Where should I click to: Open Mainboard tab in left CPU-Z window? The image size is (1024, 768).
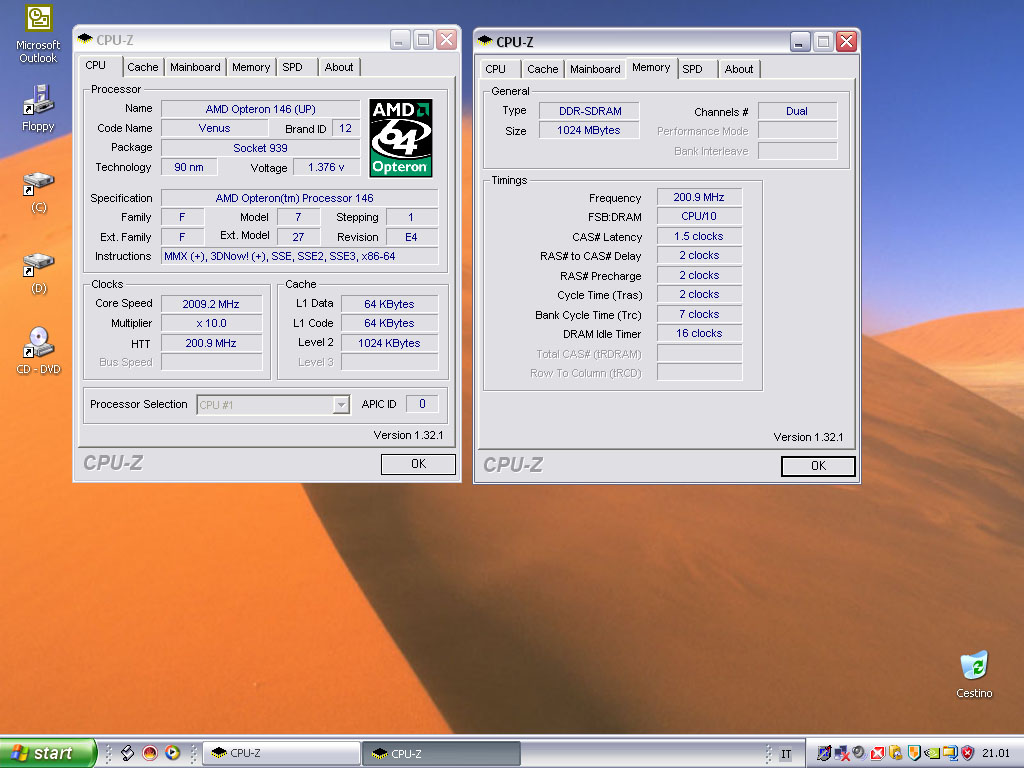click(x=195, y=67)
